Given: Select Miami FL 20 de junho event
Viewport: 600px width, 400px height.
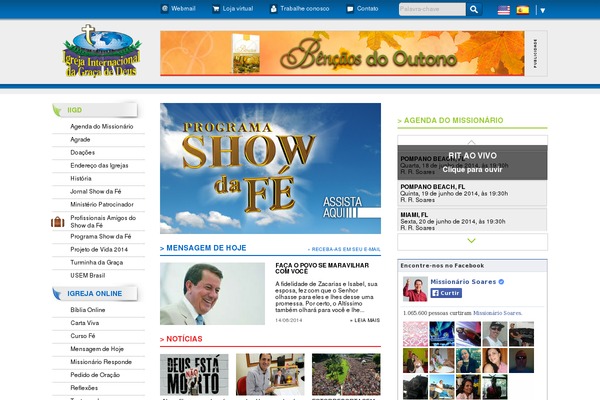Looking at the screenshot, I should (x=472, y=220).
